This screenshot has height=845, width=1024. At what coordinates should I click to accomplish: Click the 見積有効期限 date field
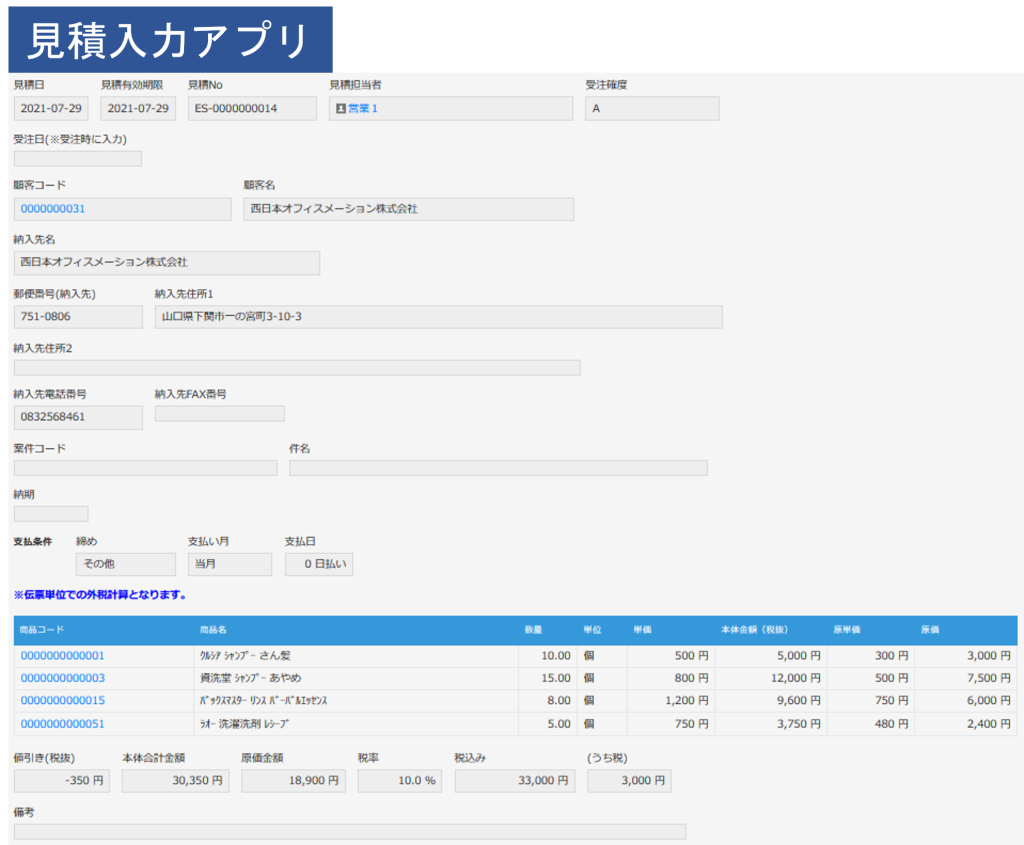(x=138, y=108)
